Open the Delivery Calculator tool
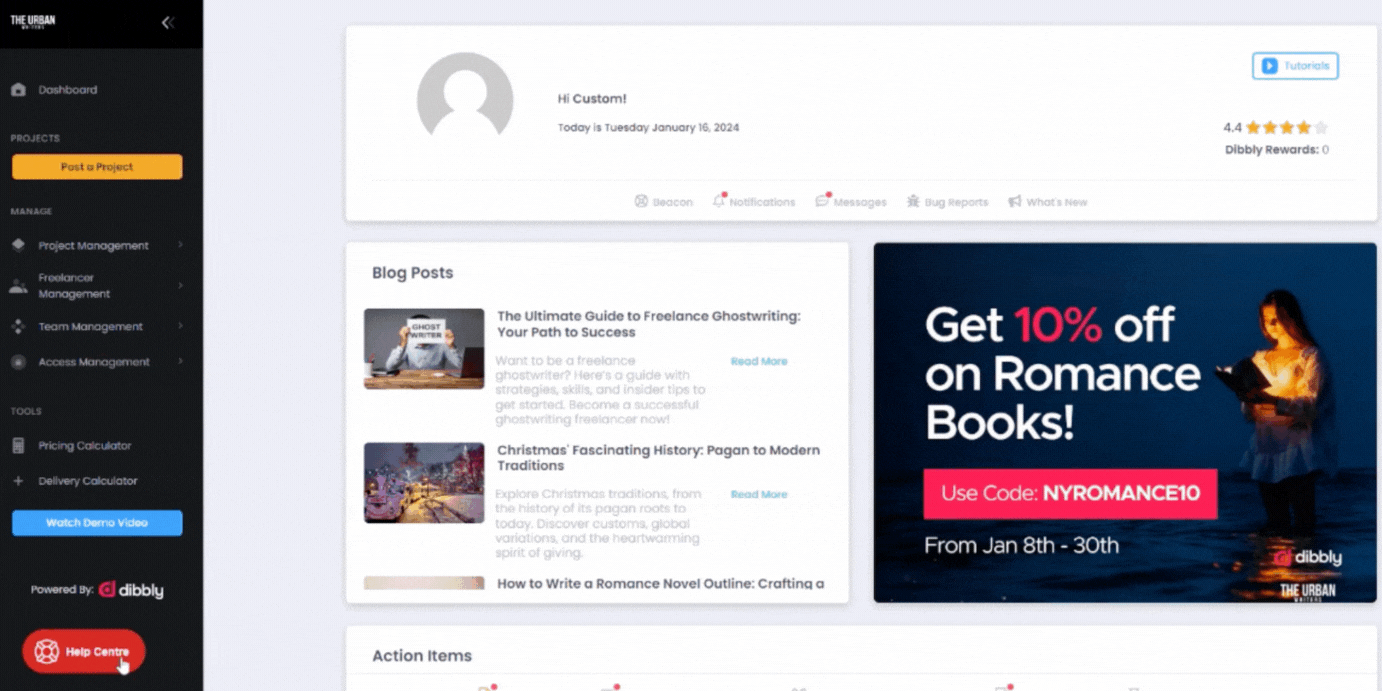This screenshot has height=691, width=1382. click(x=88, y=481)
